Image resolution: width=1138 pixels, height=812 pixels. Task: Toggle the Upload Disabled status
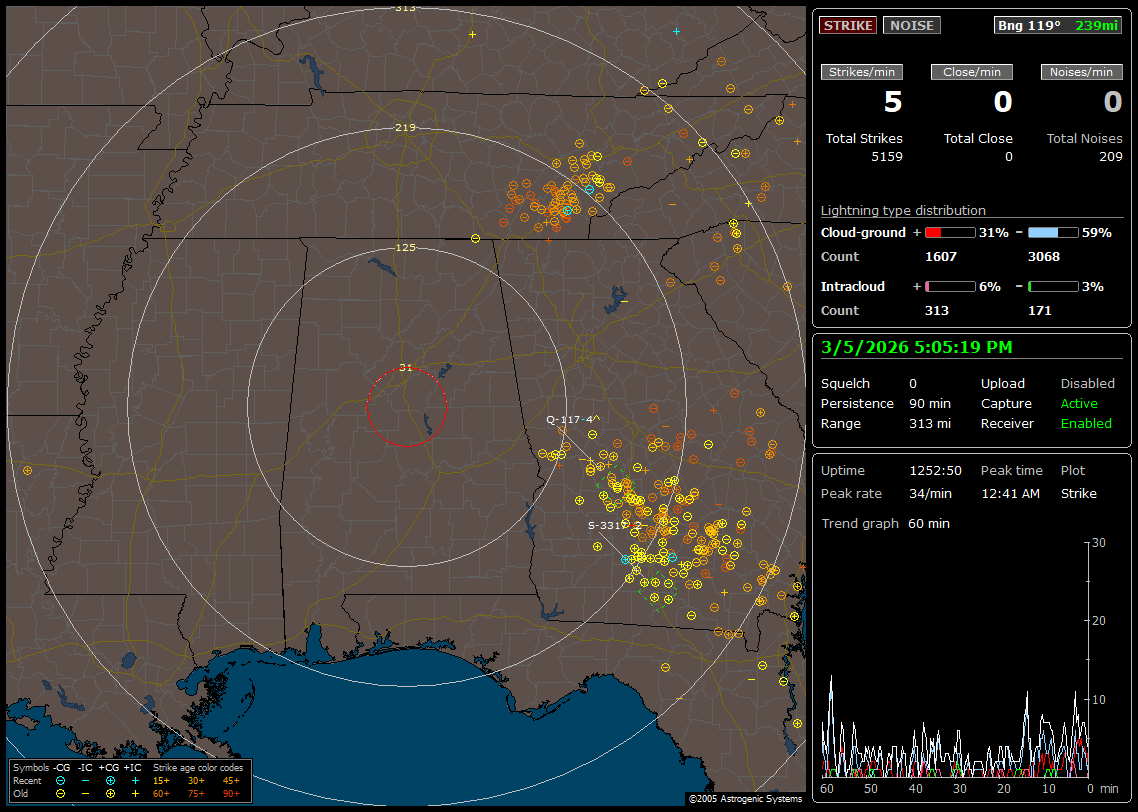click(x=1087, y=383)
